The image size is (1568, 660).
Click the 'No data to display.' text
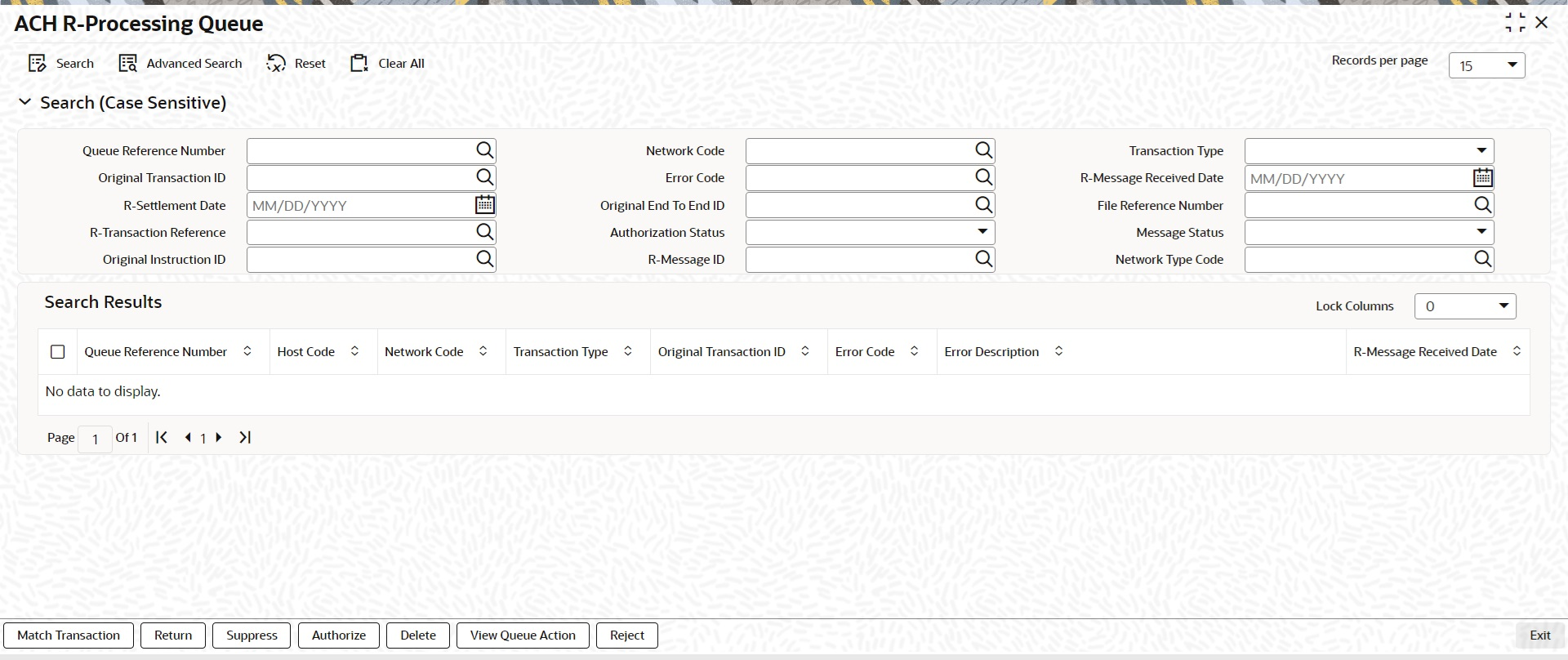tap(103, 391)
